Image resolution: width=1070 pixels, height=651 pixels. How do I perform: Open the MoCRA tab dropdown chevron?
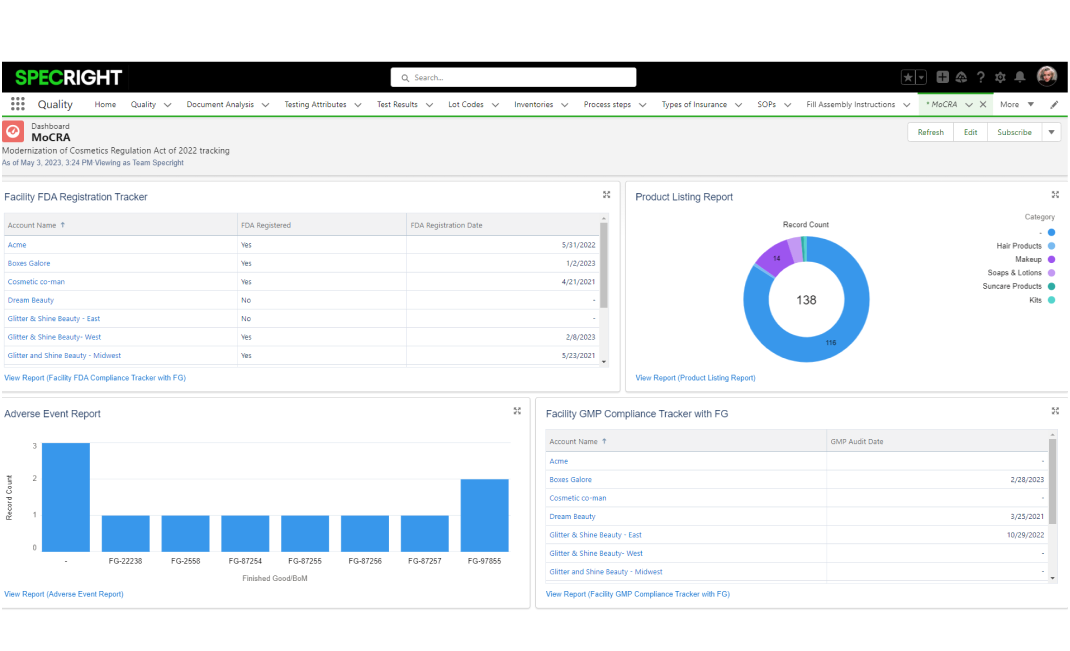pos(968,105)
